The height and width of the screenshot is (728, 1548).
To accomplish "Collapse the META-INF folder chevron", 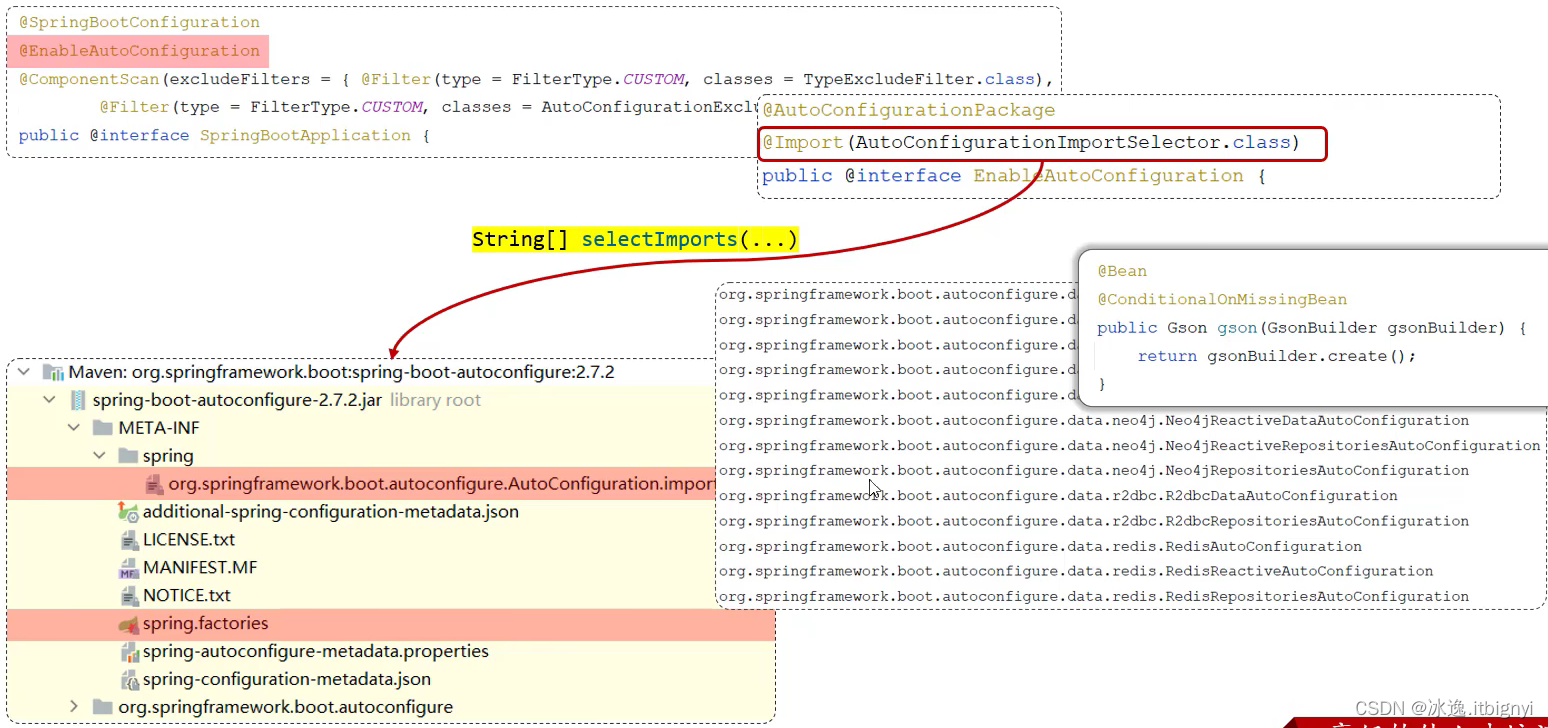I will click(74, 428).
